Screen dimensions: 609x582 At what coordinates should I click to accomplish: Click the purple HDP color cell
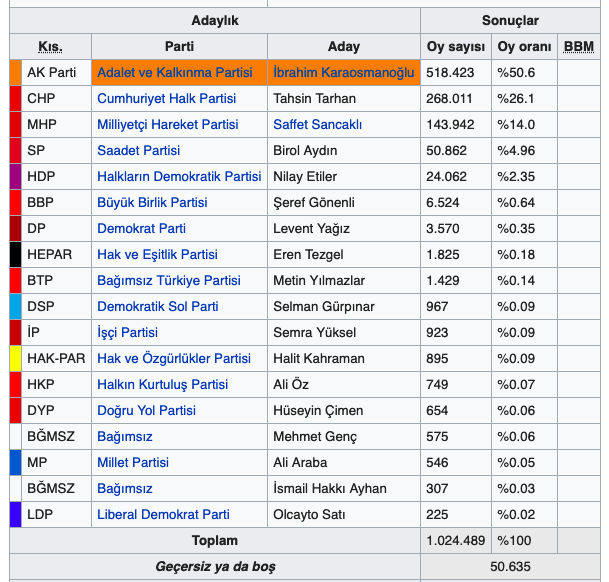[15, 177]
